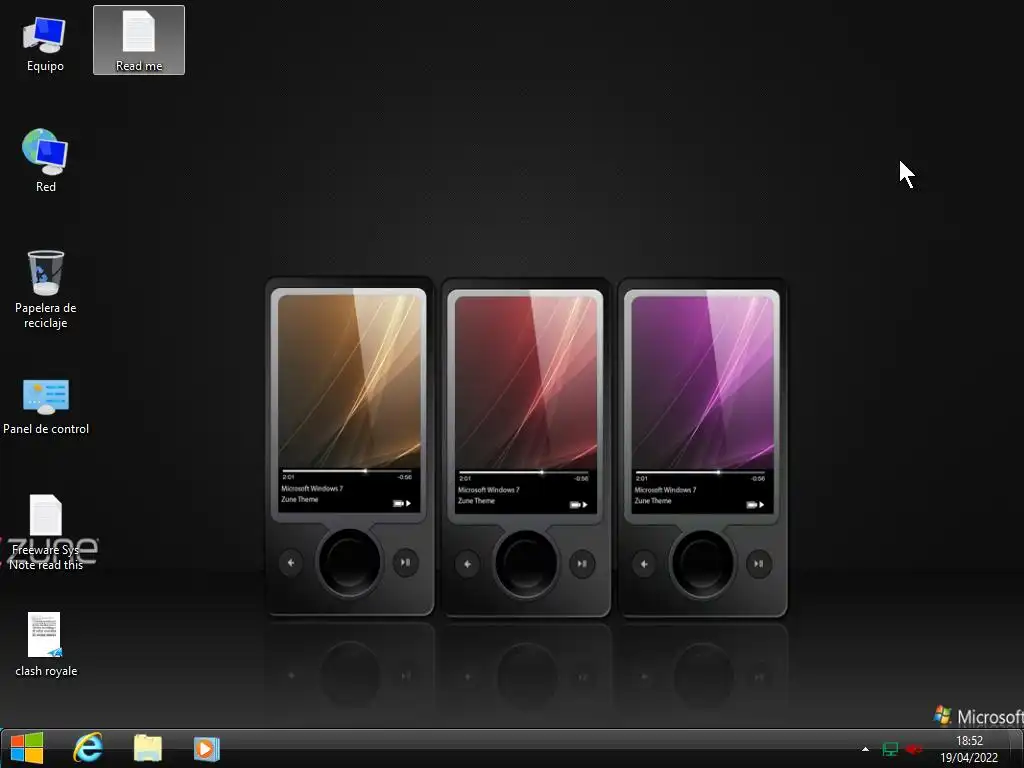The width and height of the screenshot is (1024, 768).
Task: Click the date 19/04/2022 in taskbar
Action: 969,758
